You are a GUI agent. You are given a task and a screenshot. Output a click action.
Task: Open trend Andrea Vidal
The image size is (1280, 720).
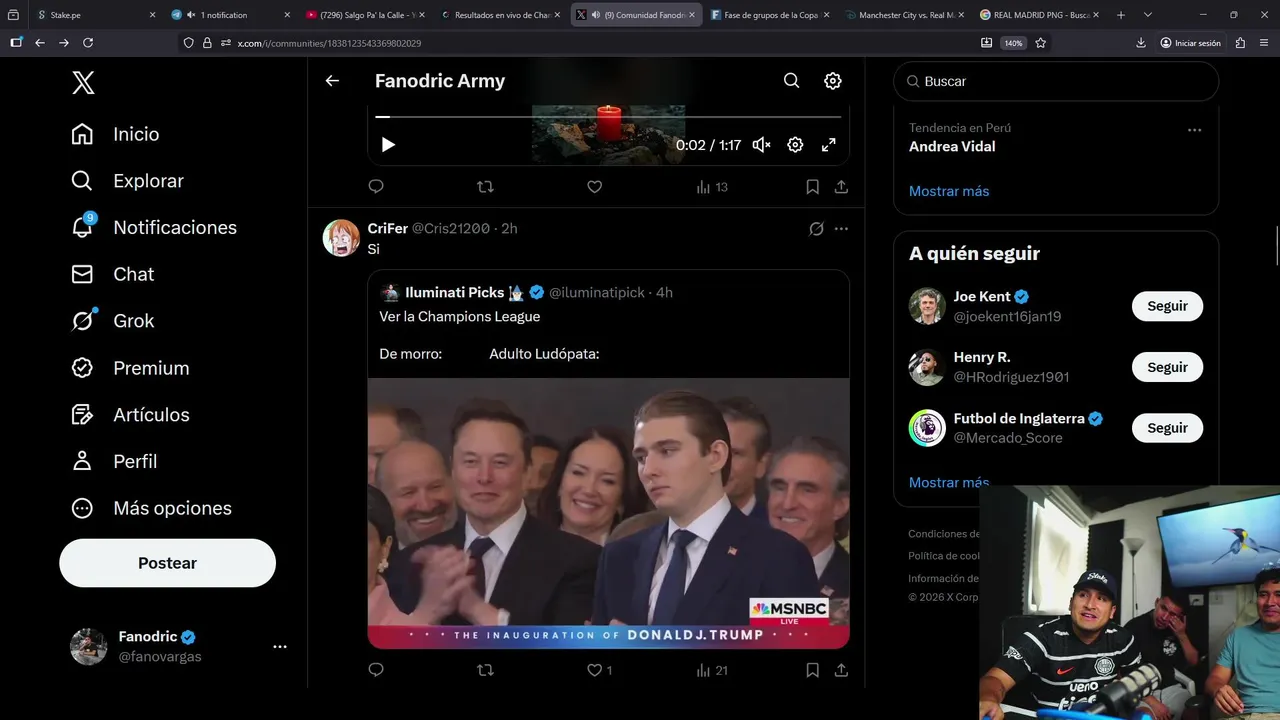(952, 146)
